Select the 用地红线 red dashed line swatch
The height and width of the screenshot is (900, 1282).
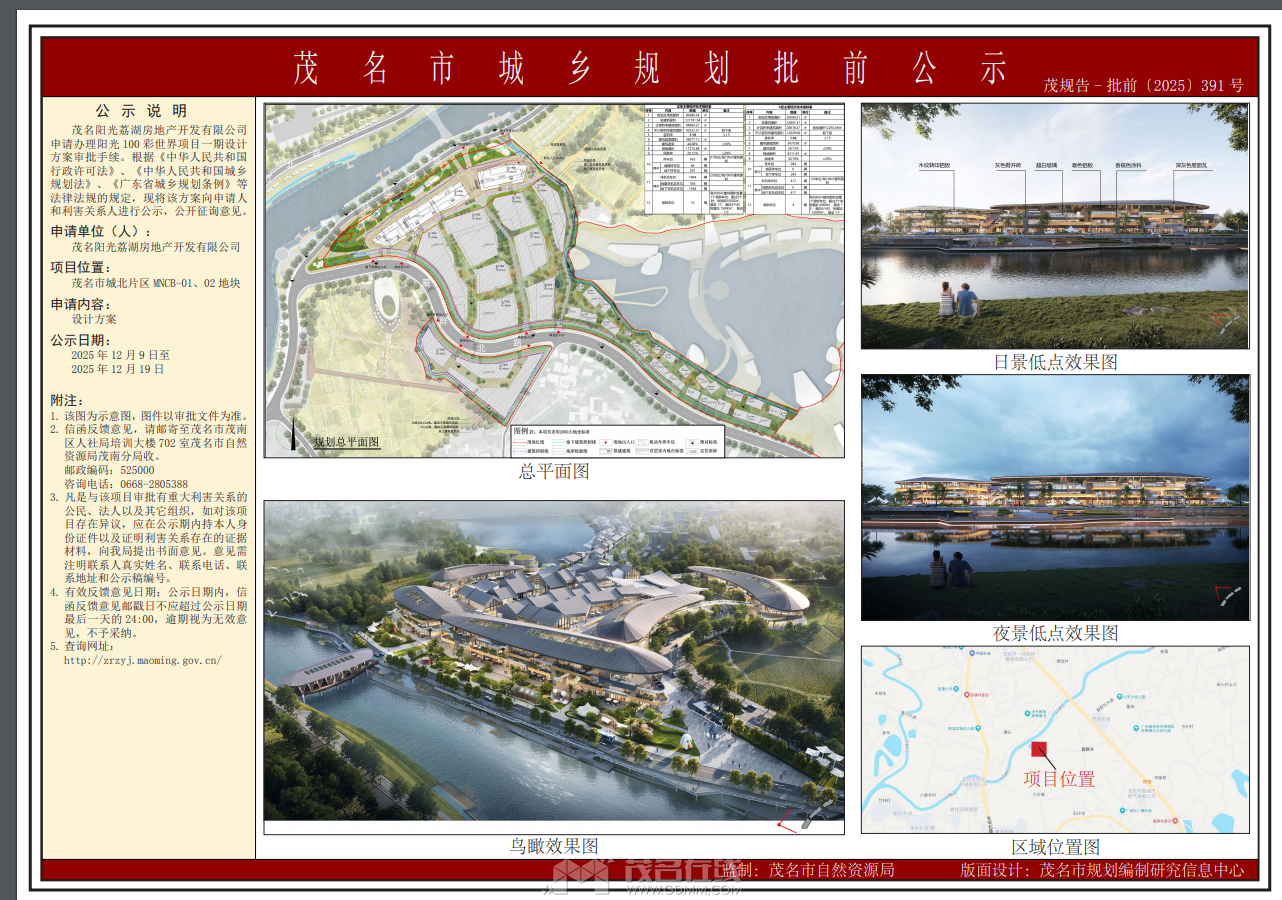point(521,442)
